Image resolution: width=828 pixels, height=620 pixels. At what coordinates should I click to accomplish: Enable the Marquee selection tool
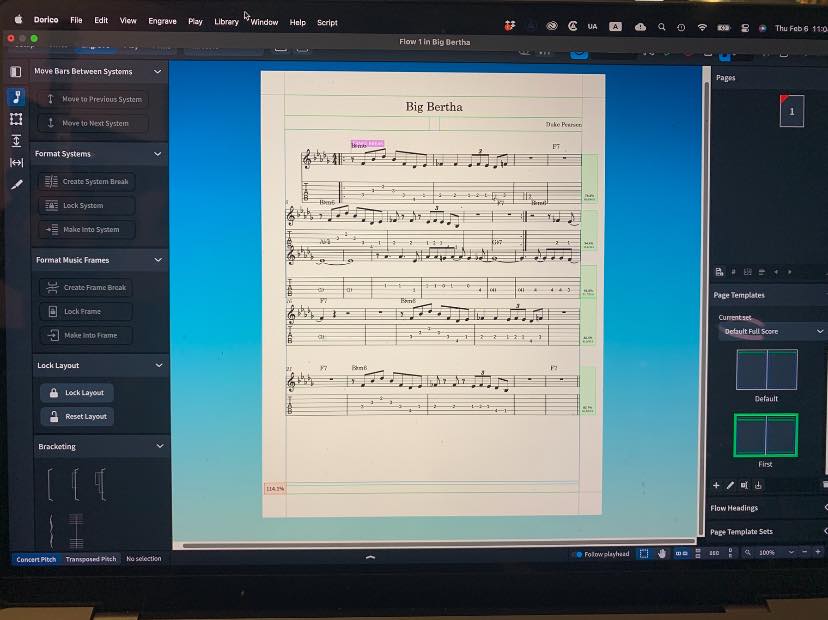click(644, 553)
